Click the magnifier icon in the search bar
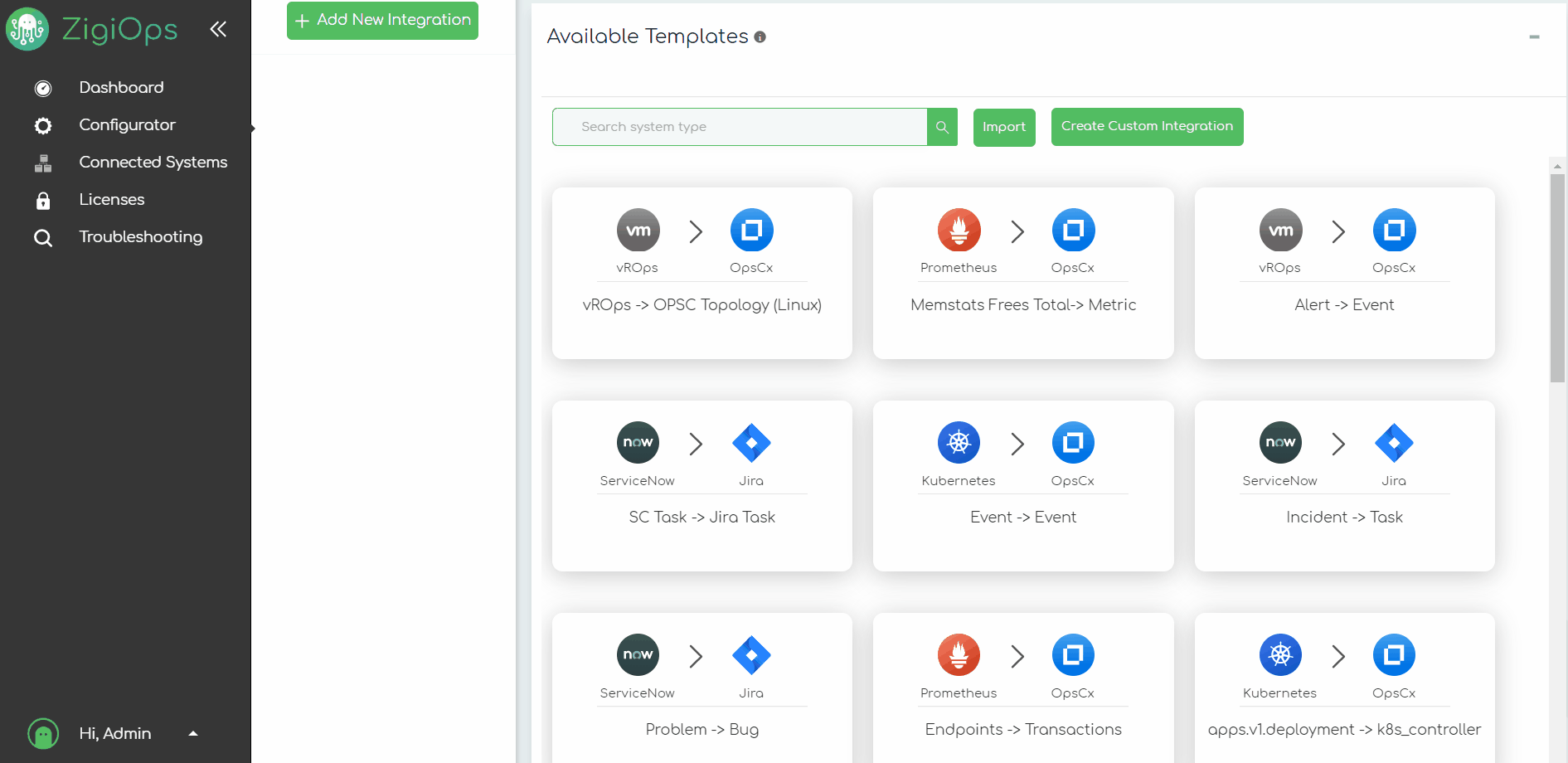 (x=941, y=127)
